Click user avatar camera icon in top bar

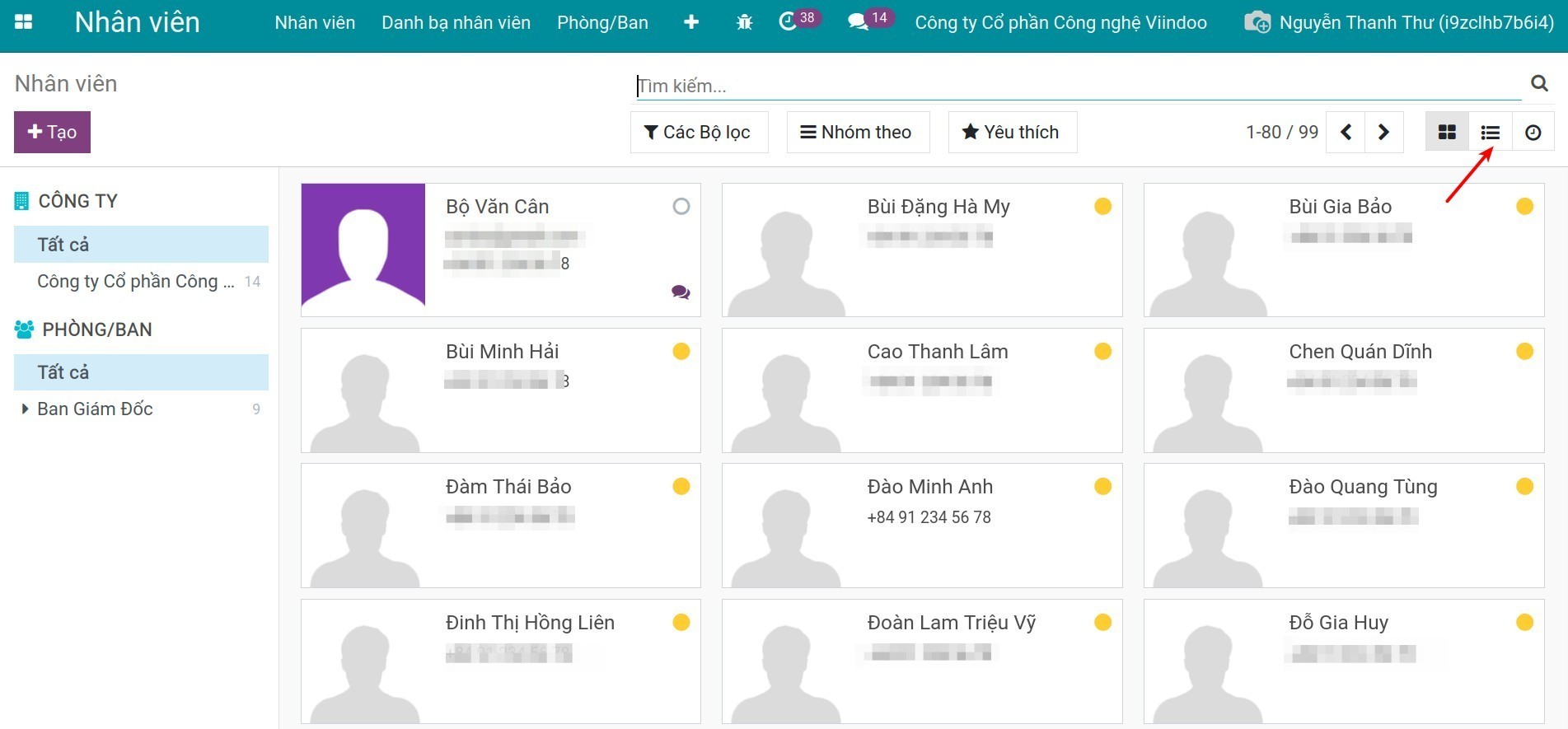(1257, 22)
